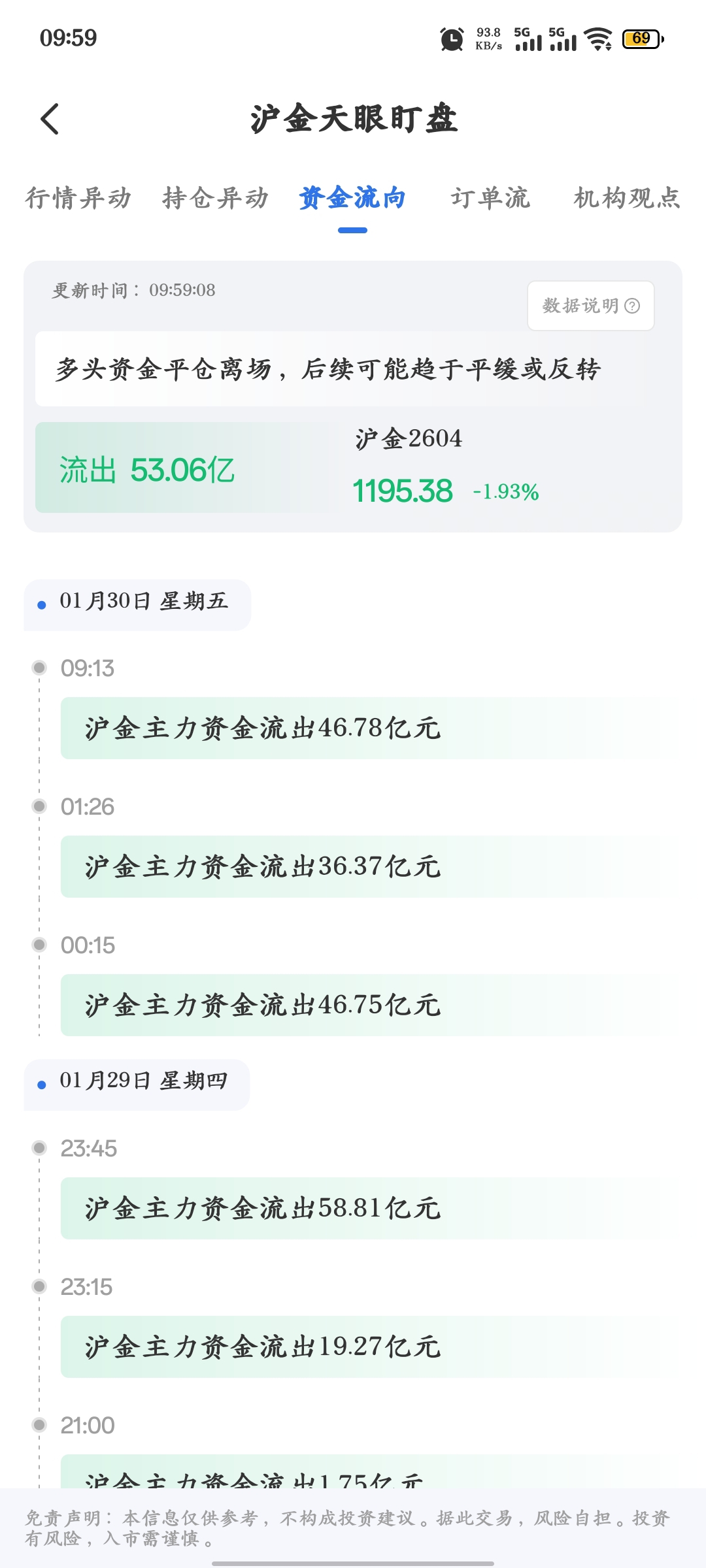Select the 资金流向 tab
The height and width of the screenshot is (1568, 706).
[352, 198]
